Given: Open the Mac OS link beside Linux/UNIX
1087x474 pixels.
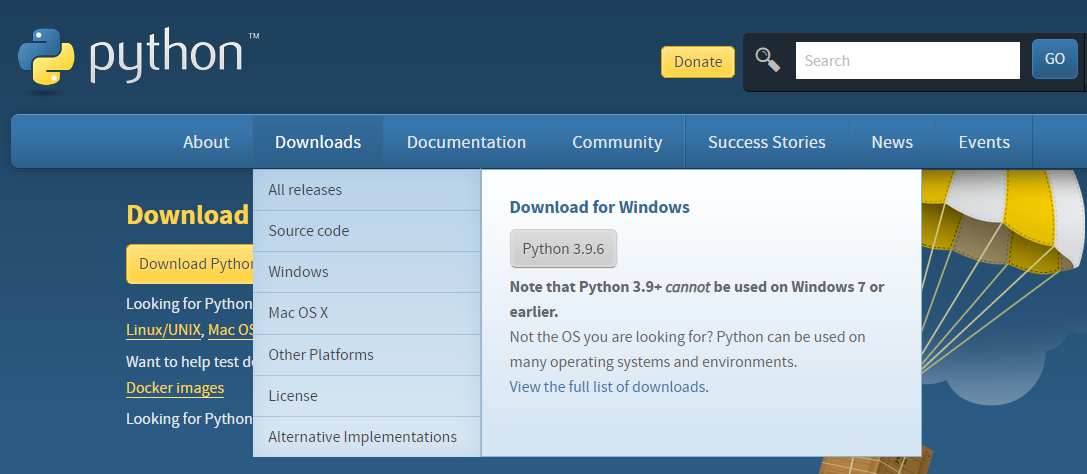Looking at the screenshot, I should coord(231,330).
